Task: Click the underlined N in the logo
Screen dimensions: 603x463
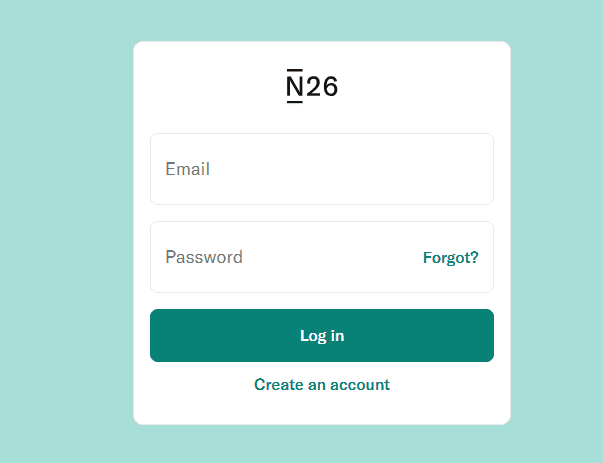Action: pyautogui.click(x=294, y=87)
